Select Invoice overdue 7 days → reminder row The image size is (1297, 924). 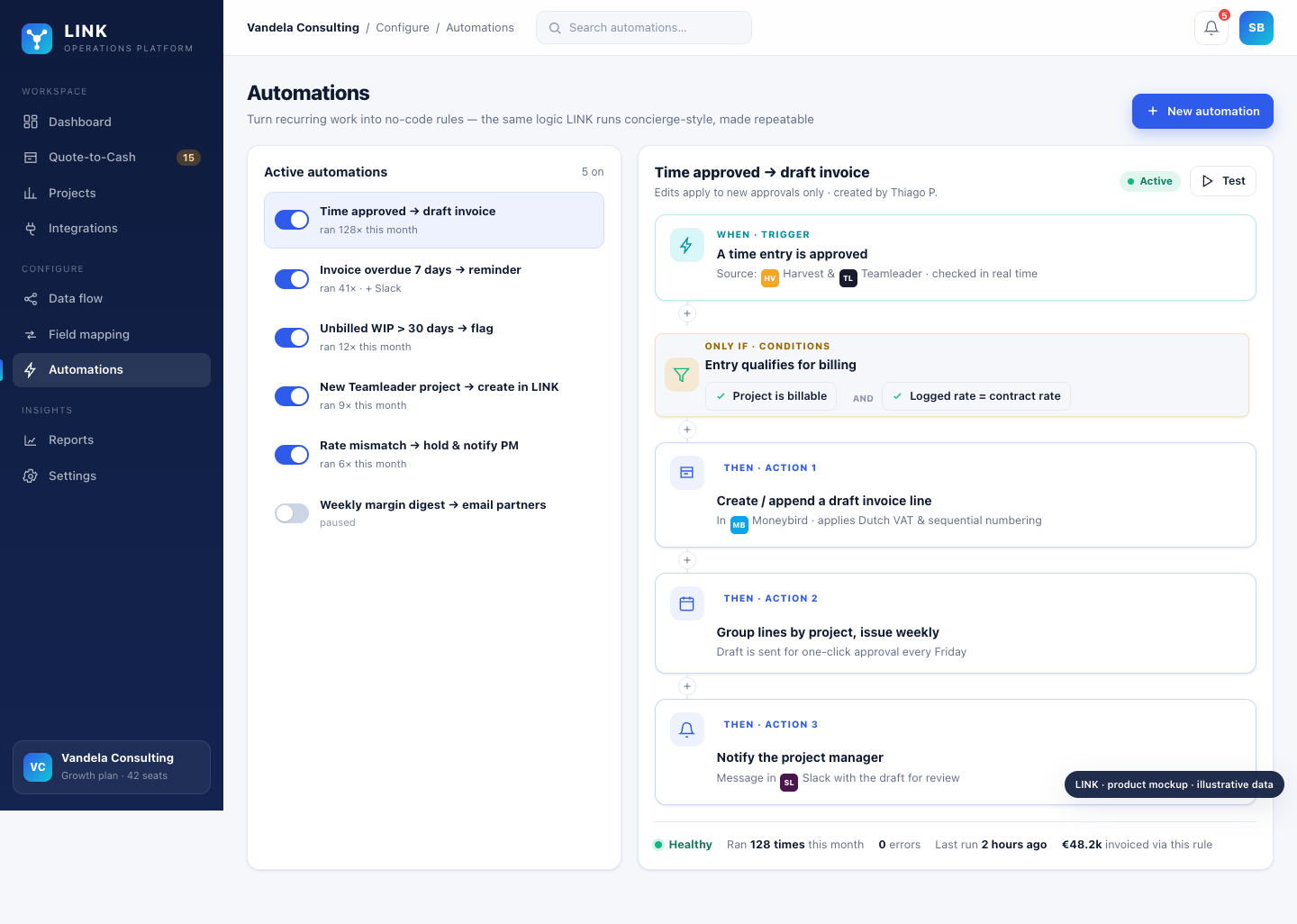[x=434, y=279]
